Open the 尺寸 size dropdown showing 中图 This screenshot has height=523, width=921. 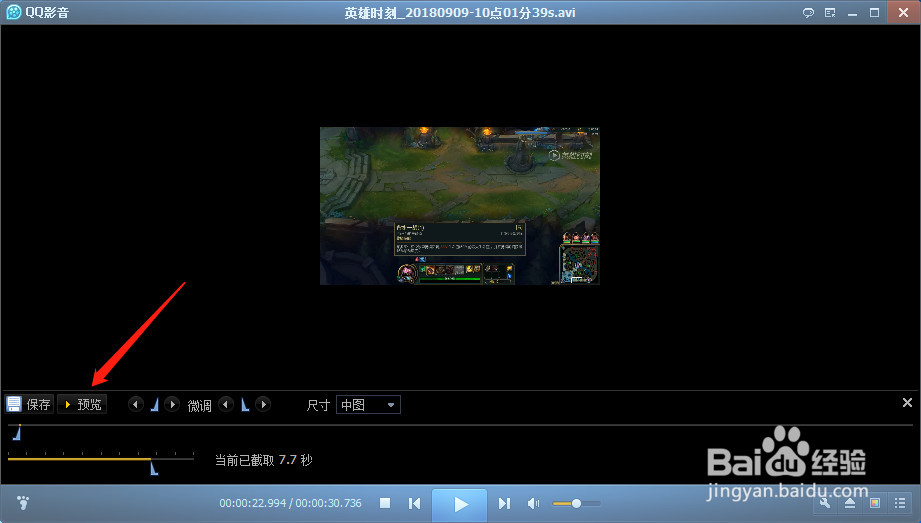(x=368, y=405)
